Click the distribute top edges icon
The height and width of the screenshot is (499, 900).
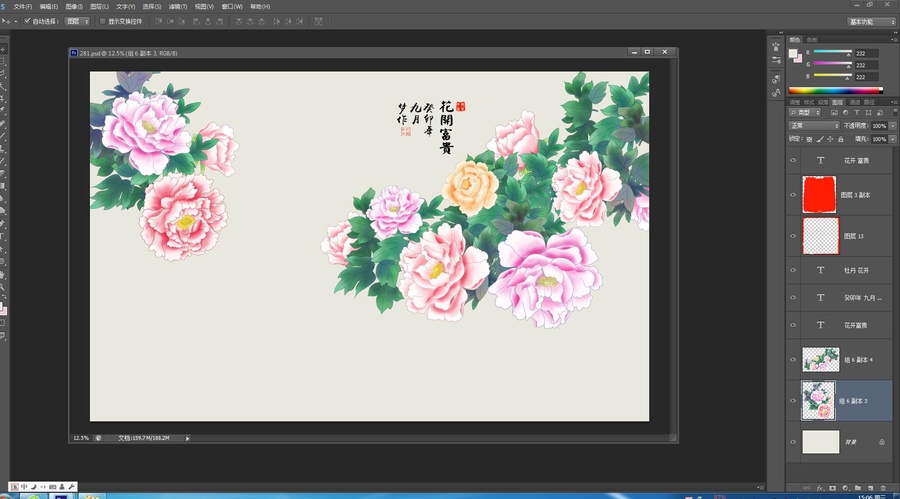239,21
